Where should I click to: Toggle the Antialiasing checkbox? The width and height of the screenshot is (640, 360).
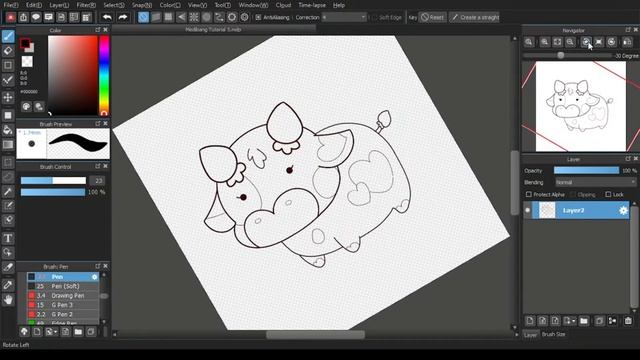(258, 17)
